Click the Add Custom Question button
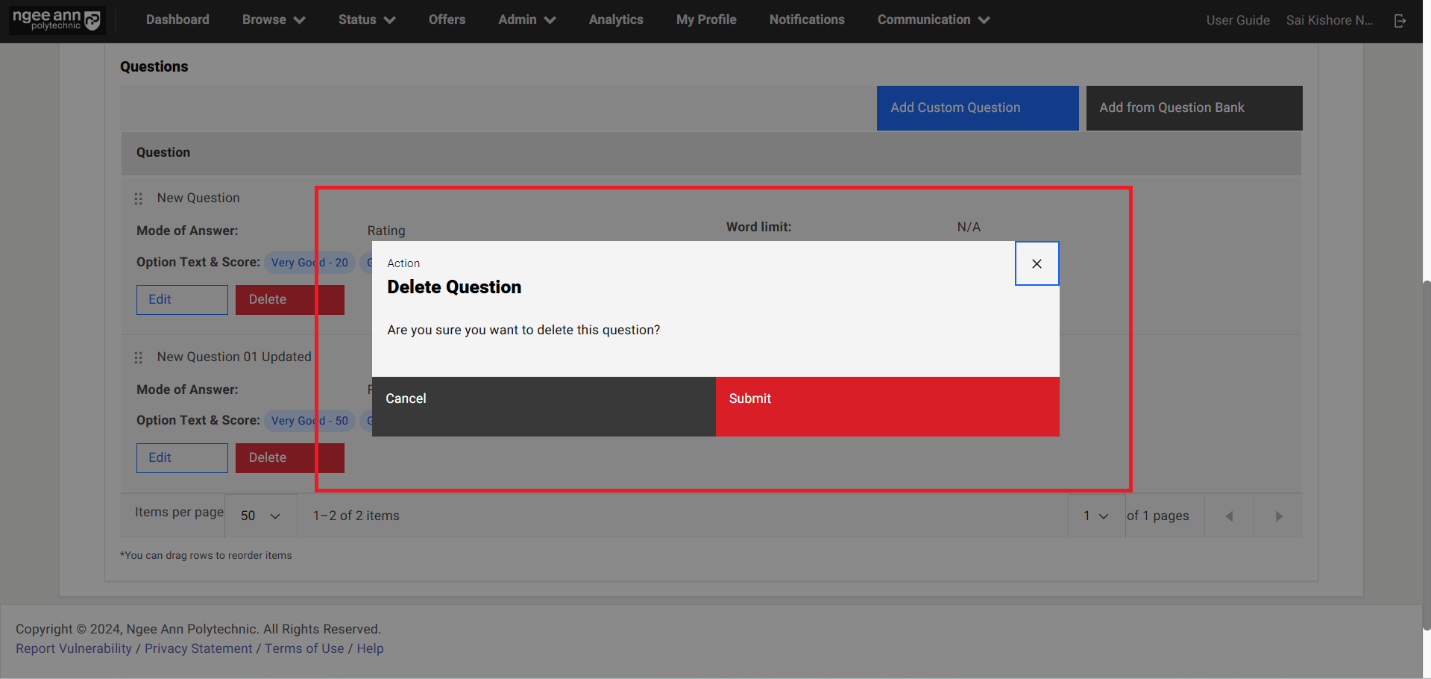This screenshot has width=1431, height=679. (977, 108)
